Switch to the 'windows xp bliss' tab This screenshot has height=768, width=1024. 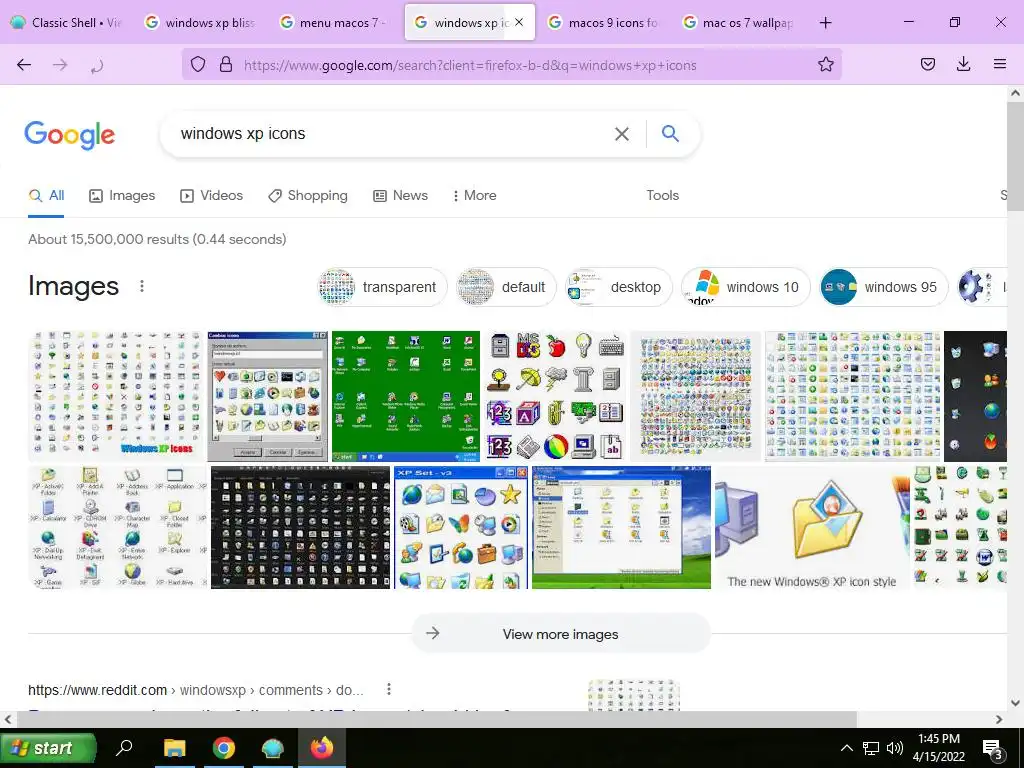(x=201, y=23)
